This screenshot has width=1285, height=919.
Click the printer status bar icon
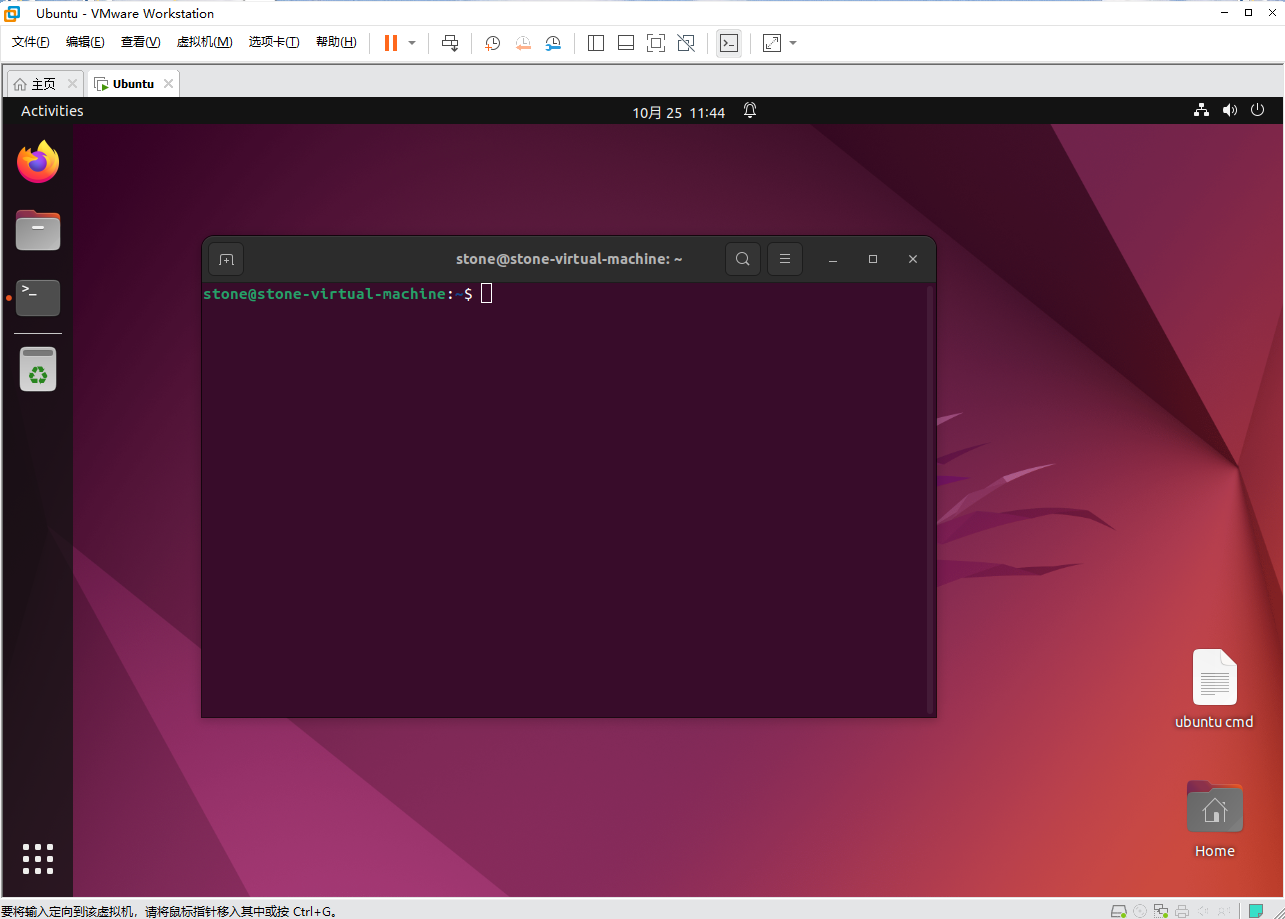coord(1182,911)
